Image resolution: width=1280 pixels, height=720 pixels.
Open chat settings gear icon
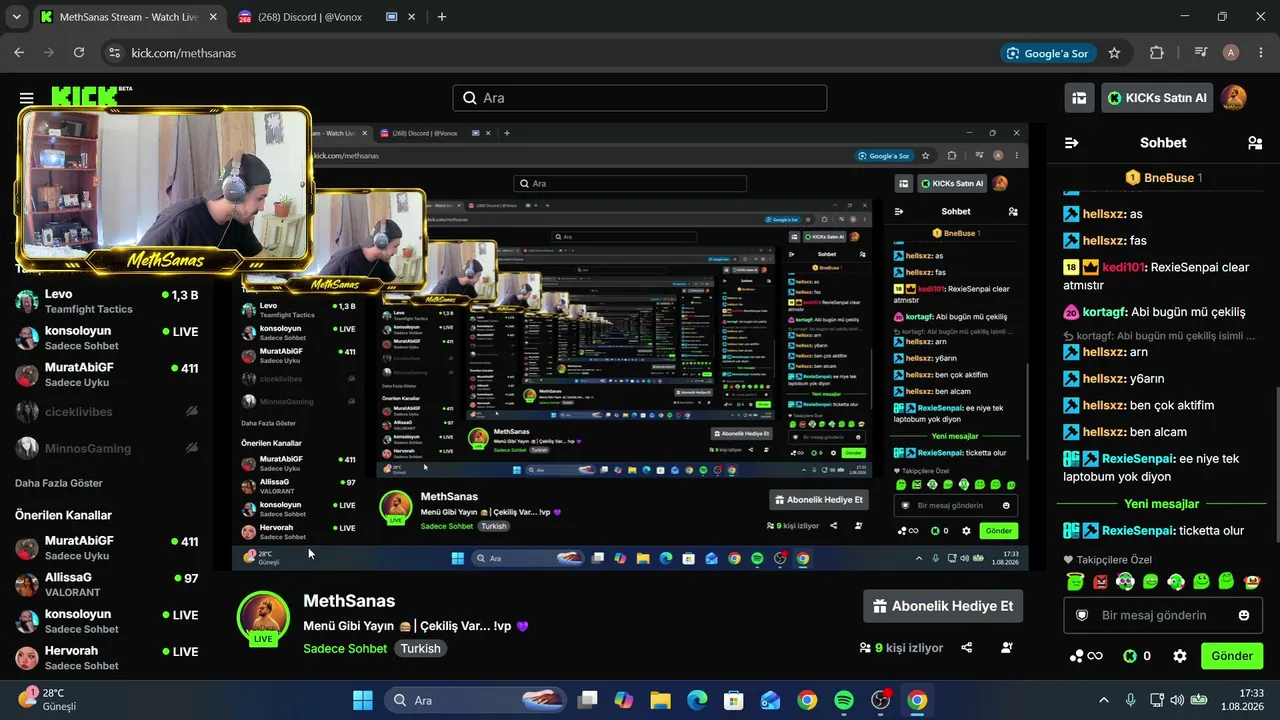(x=1180, y=656)
